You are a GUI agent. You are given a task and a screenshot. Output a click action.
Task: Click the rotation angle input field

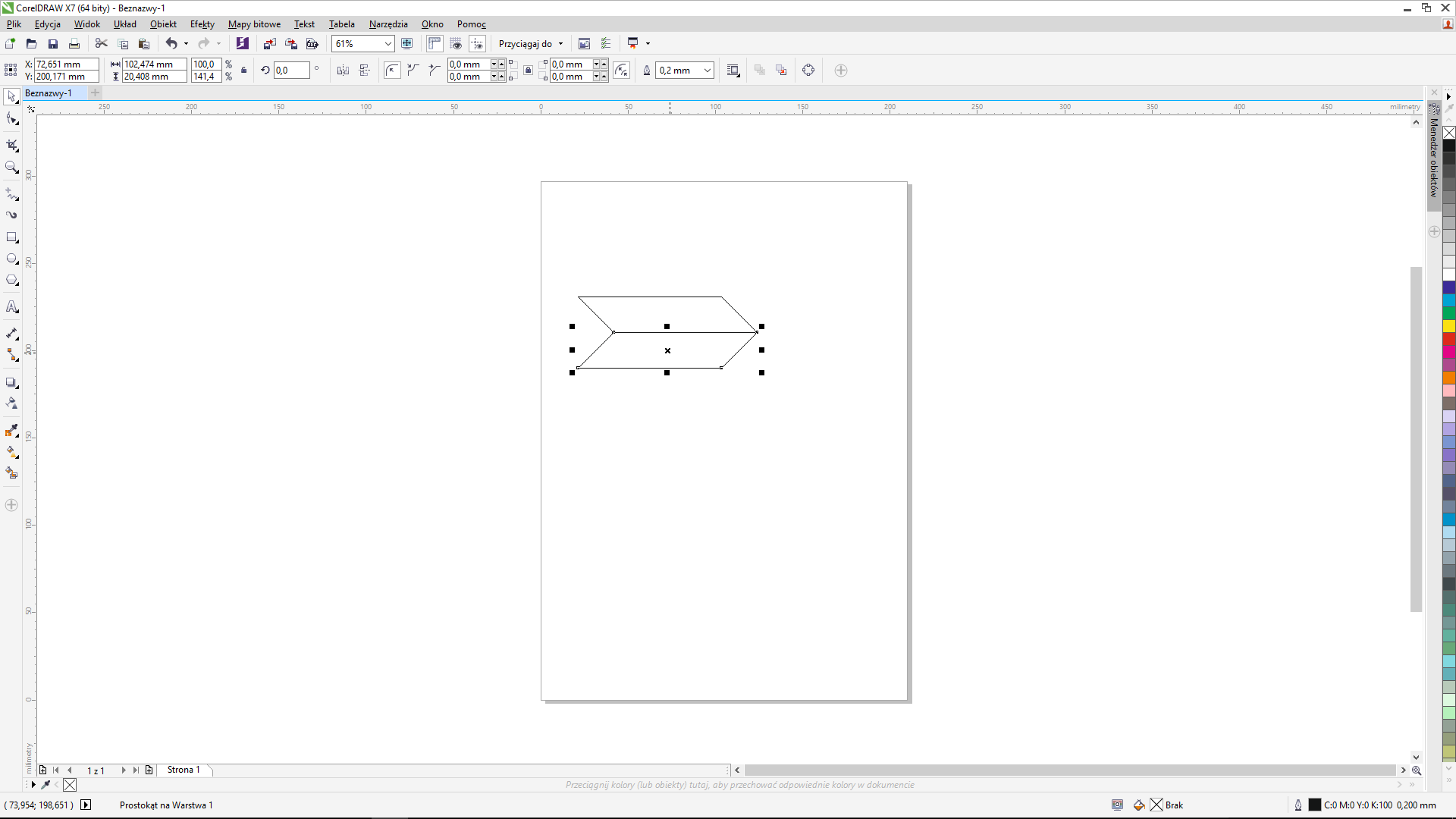pos(291,71)
